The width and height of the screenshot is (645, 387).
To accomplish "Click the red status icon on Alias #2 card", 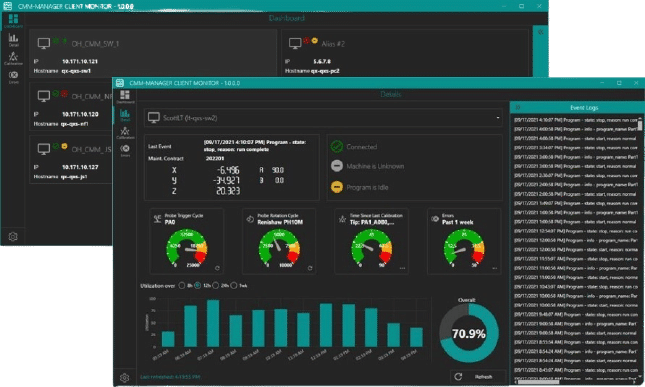I will pyautogui.click(x=306, y=40).
